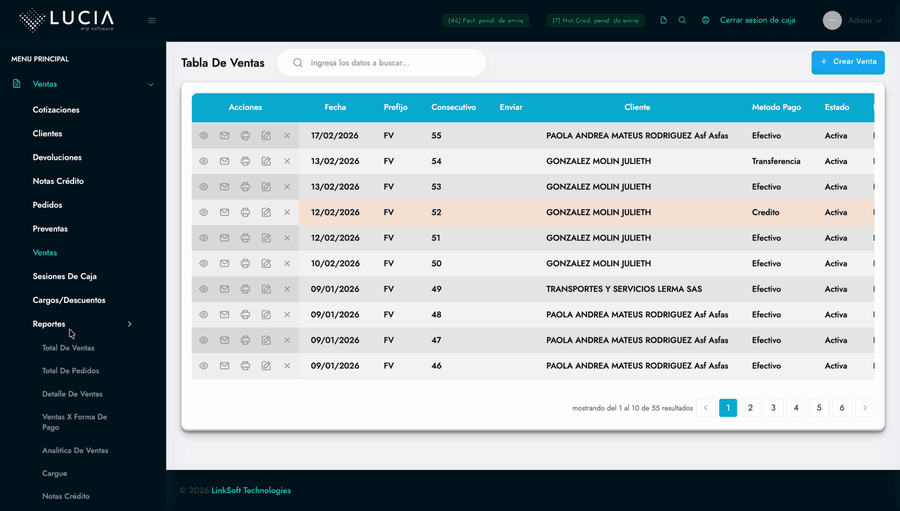Click Cerrar sesion de caja link
Viewport: 900px width, 511px height.
point(757,20)
